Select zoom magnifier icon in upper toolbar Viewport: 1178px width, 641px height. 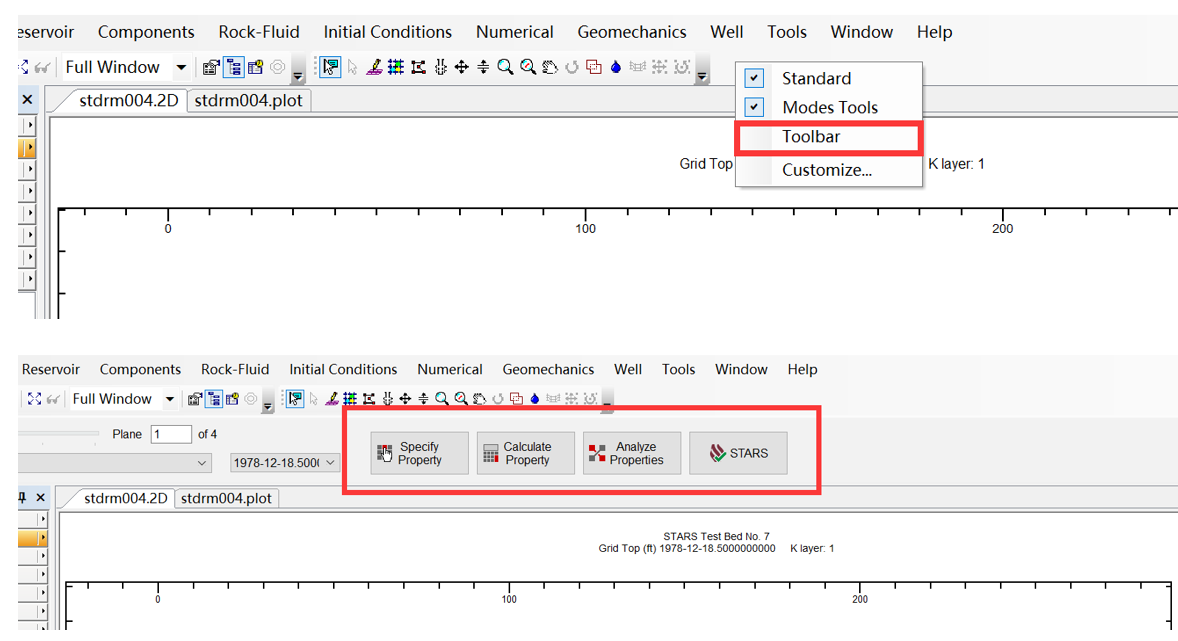505,67
